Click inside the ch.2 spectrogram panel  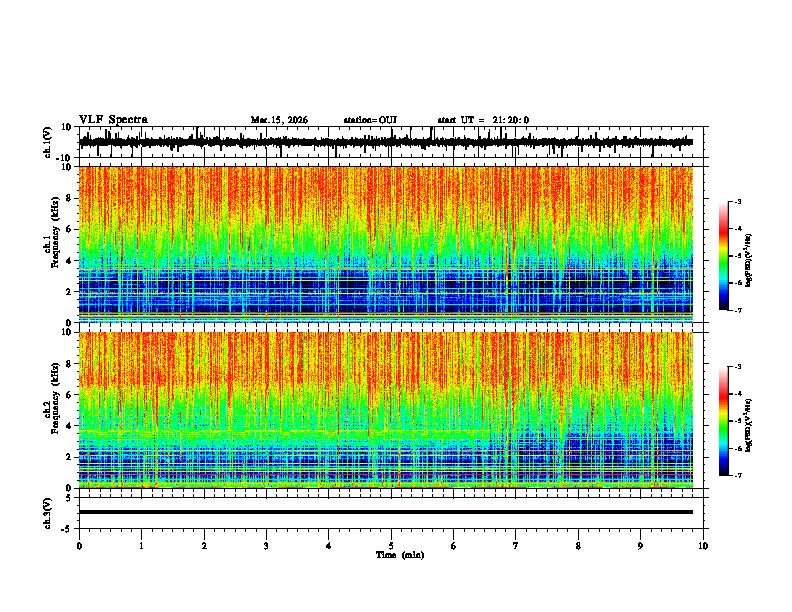pyautogui.click(x=386, y=410)
